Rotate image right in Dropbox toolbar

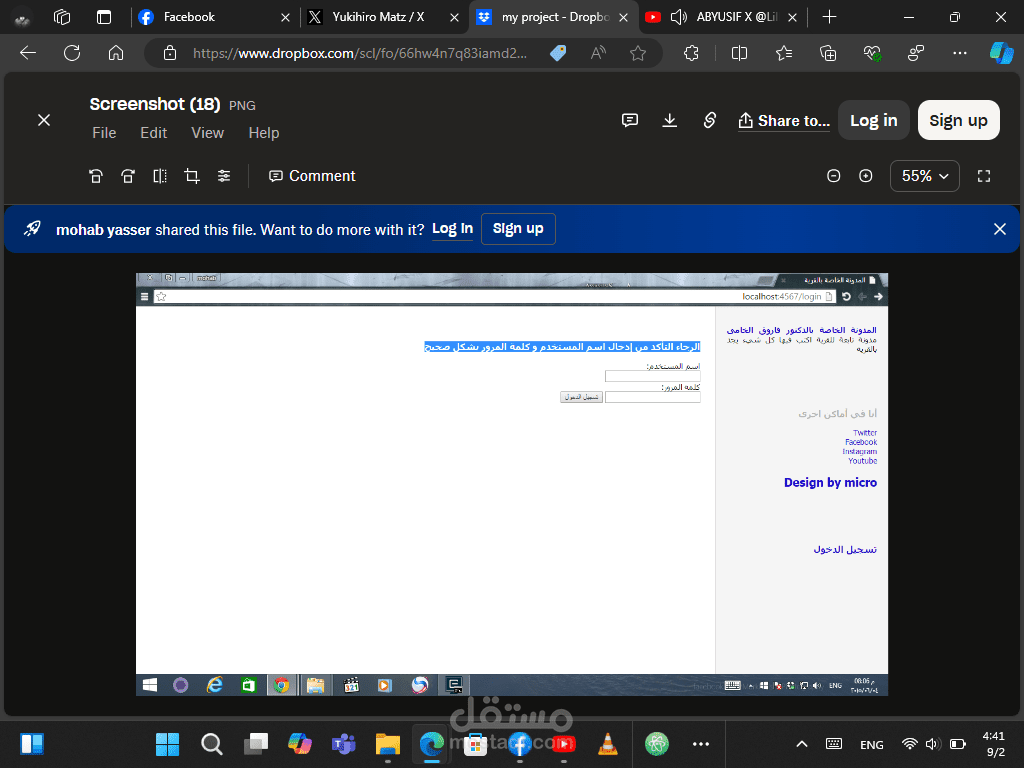(x=128, y=176)
